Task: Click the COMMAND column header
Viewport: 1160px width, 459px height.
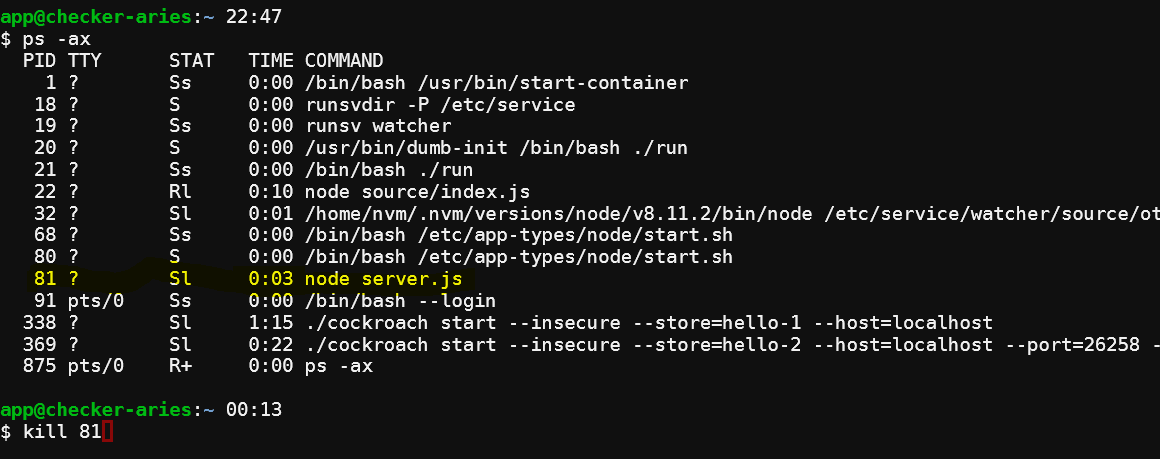Action: (344, 60)
